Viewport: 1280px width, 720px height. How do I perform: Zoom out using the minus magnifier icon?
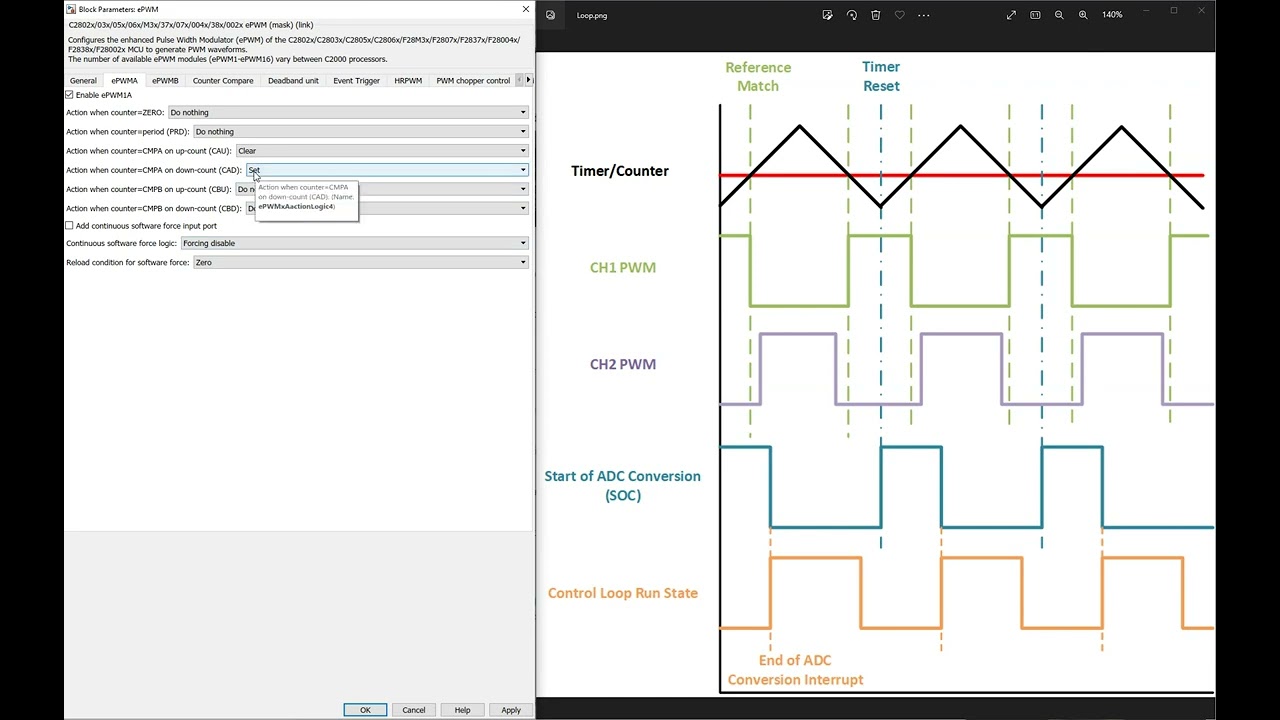[x=1059, y=15]
